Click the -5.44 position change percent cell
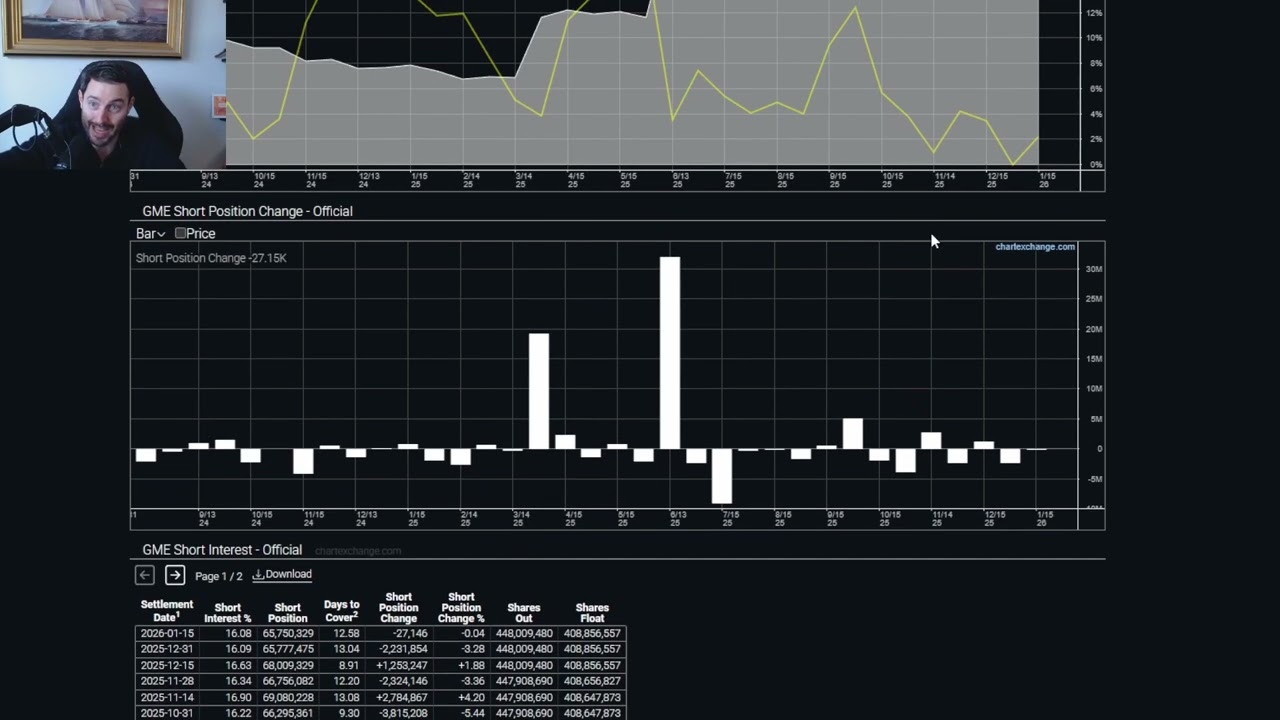1280x720 pixels. coord(470,713)
